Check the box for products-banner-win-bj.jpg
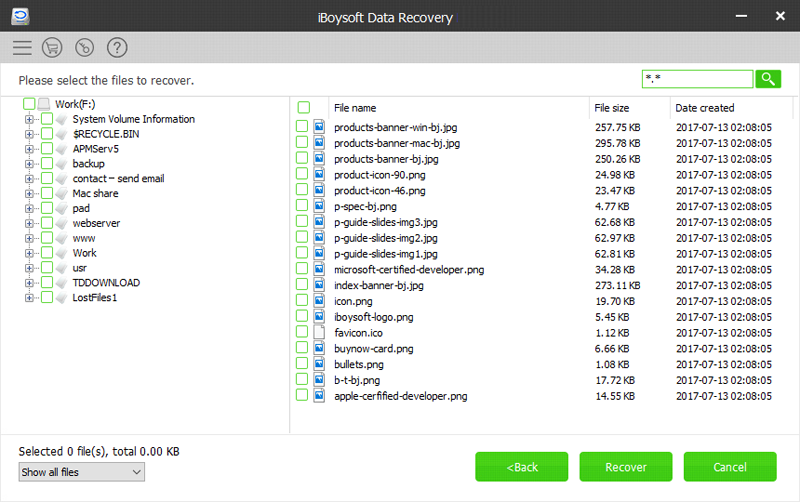This screenshot has width=800, height=502. [x=303, y=128]
